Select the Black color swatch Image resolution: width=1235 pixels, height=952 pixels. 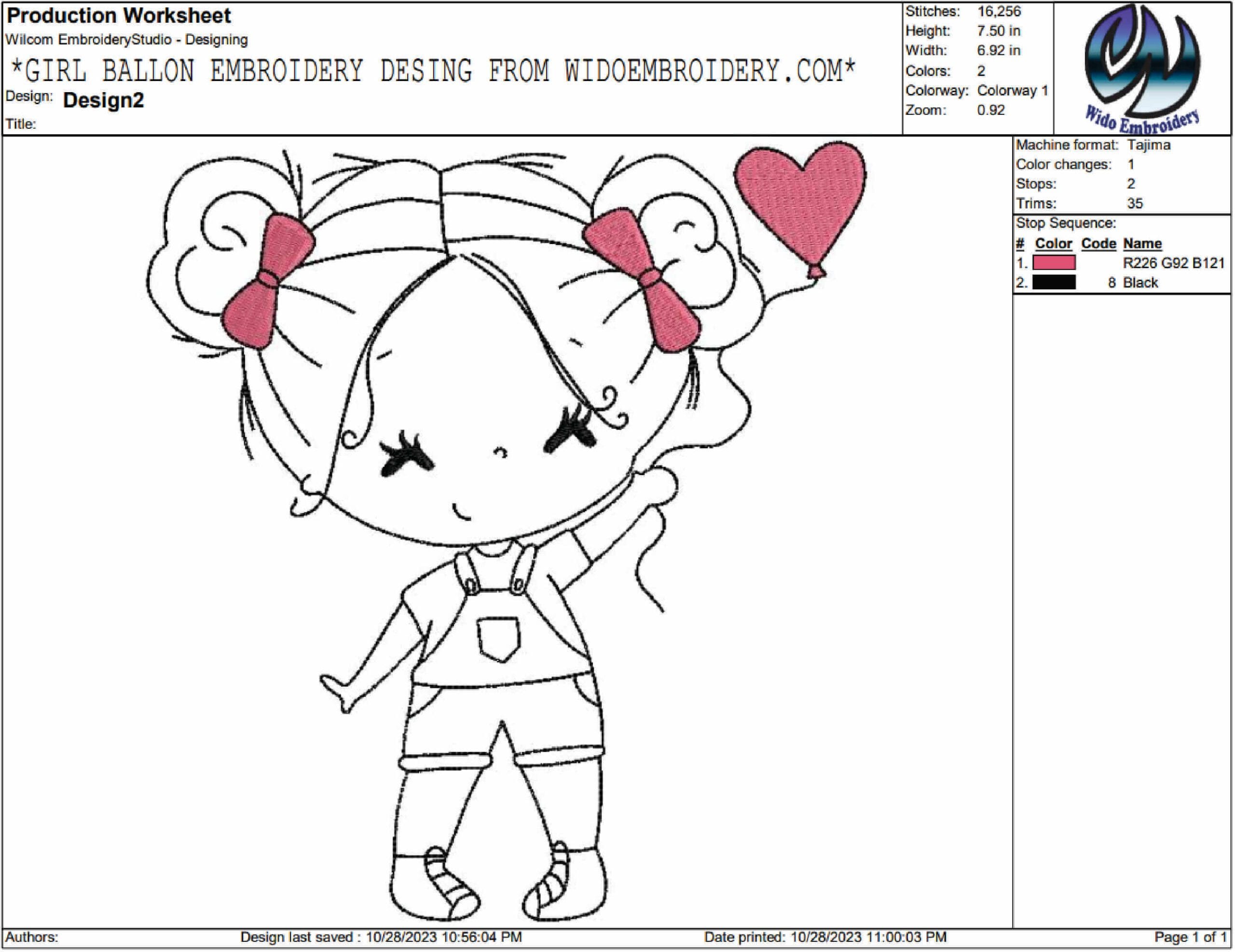[x=1054, y=282]
